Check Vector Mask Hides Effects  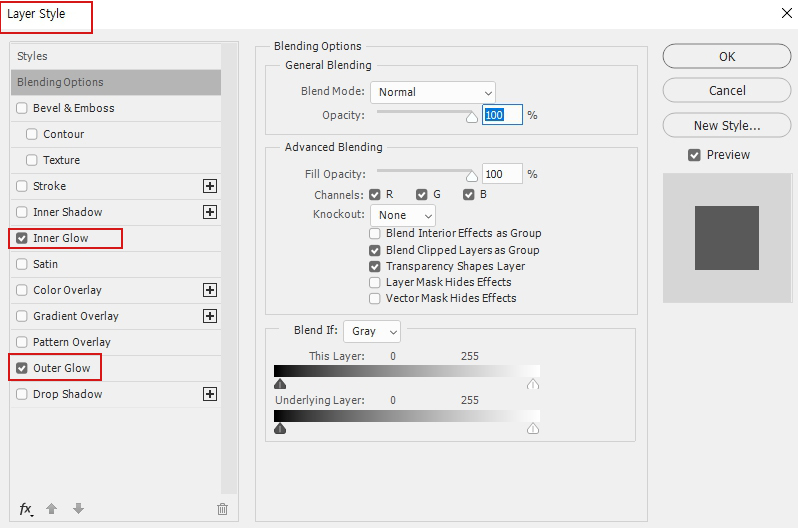375,298
